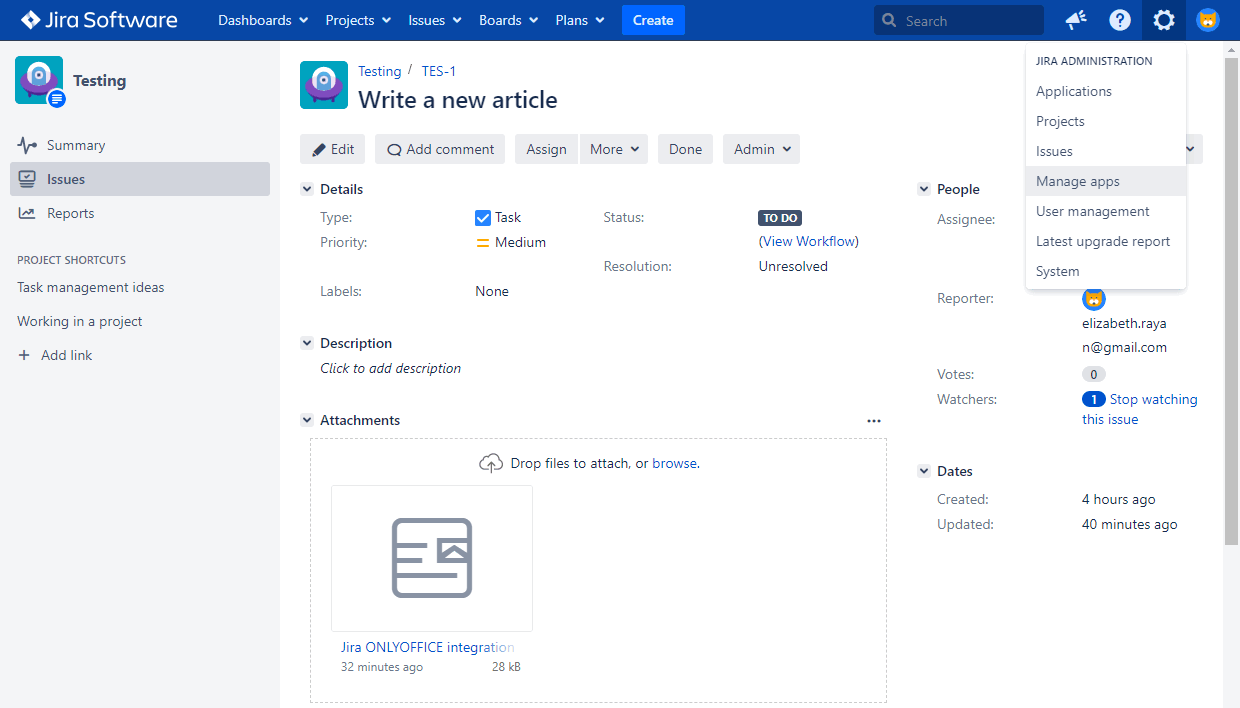The image size is (1240, 708).
Task: Click the plus icon for Add link
Action: (24, 355)
